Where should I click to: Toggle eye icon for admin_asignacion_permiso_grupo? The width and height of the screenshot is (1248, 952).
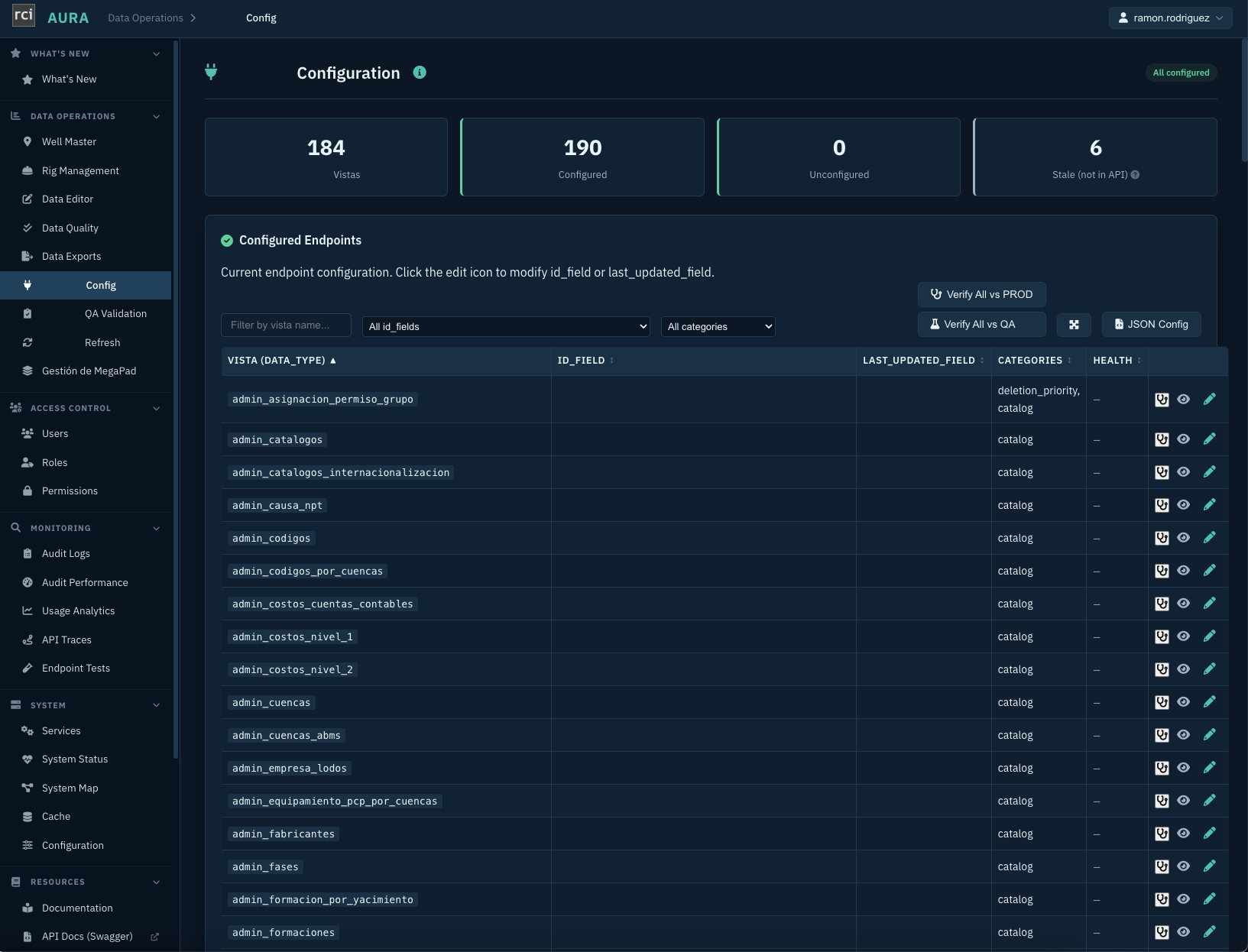1183,399
